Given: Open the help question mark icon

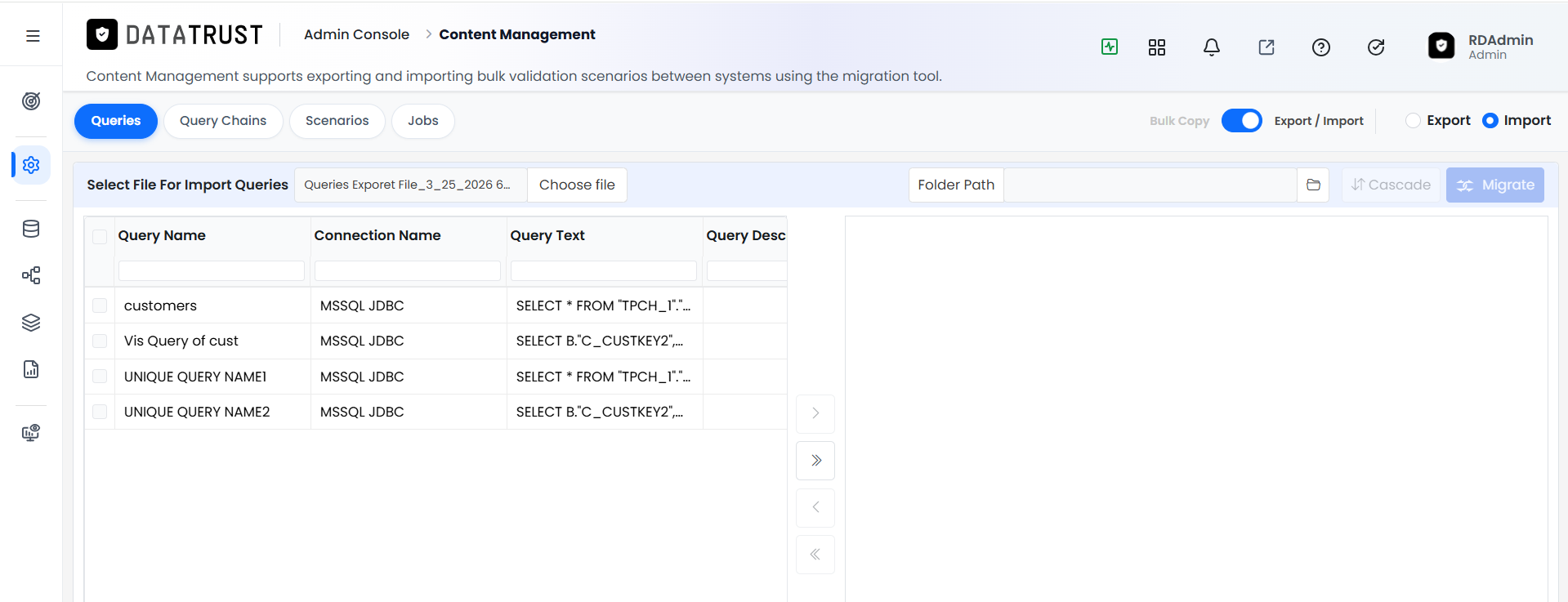Looking at the screenshot, I should pyautogui.click(x=1321, y=47).
